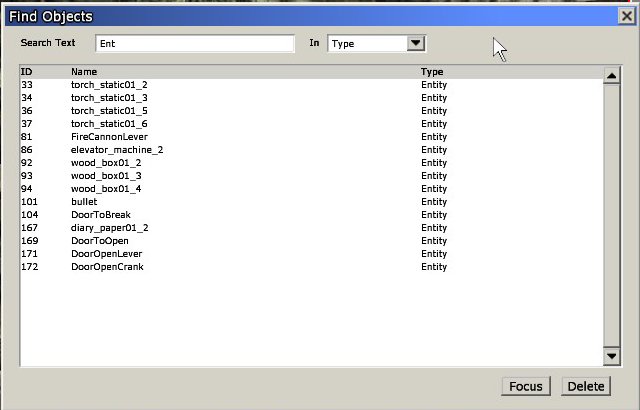Screen dimensions: 640x410
Task: Pick the DoorToBreak object
Action: coord(101,215)
